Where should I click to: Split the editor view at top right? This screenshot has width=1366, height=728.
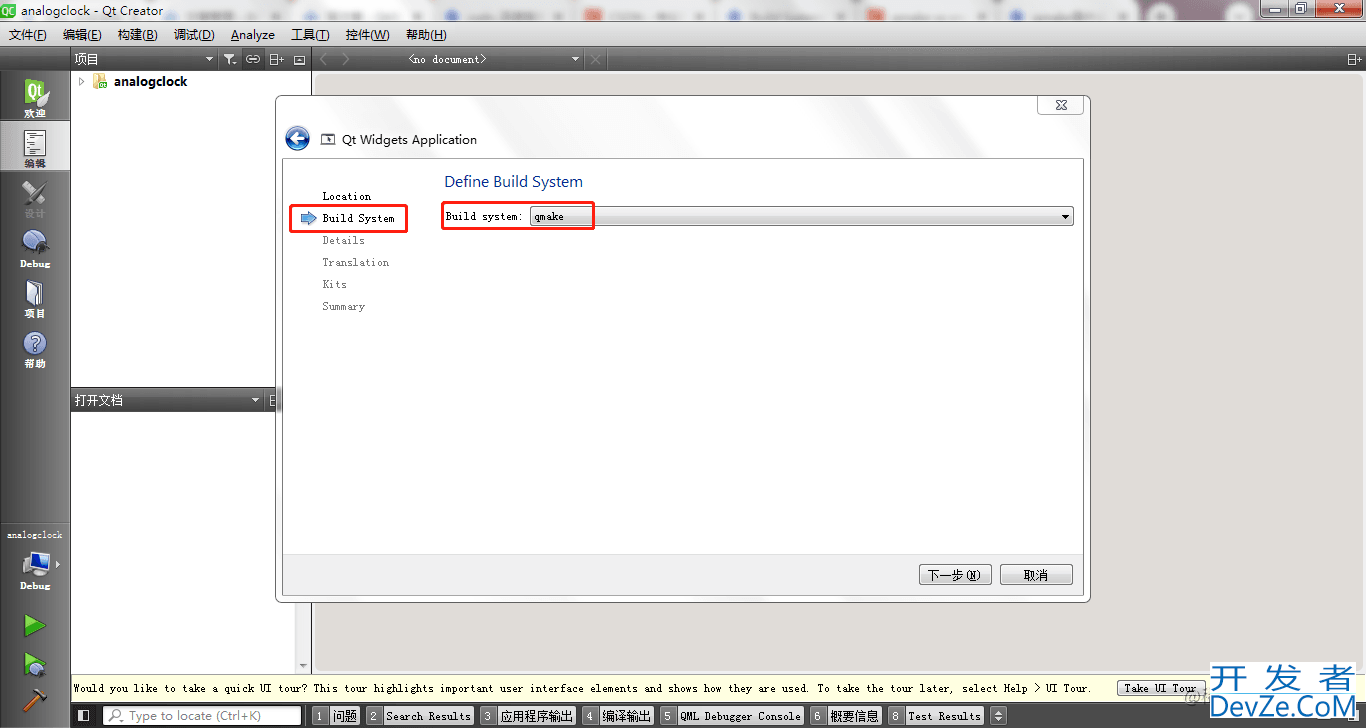[x=1354, y=59]
